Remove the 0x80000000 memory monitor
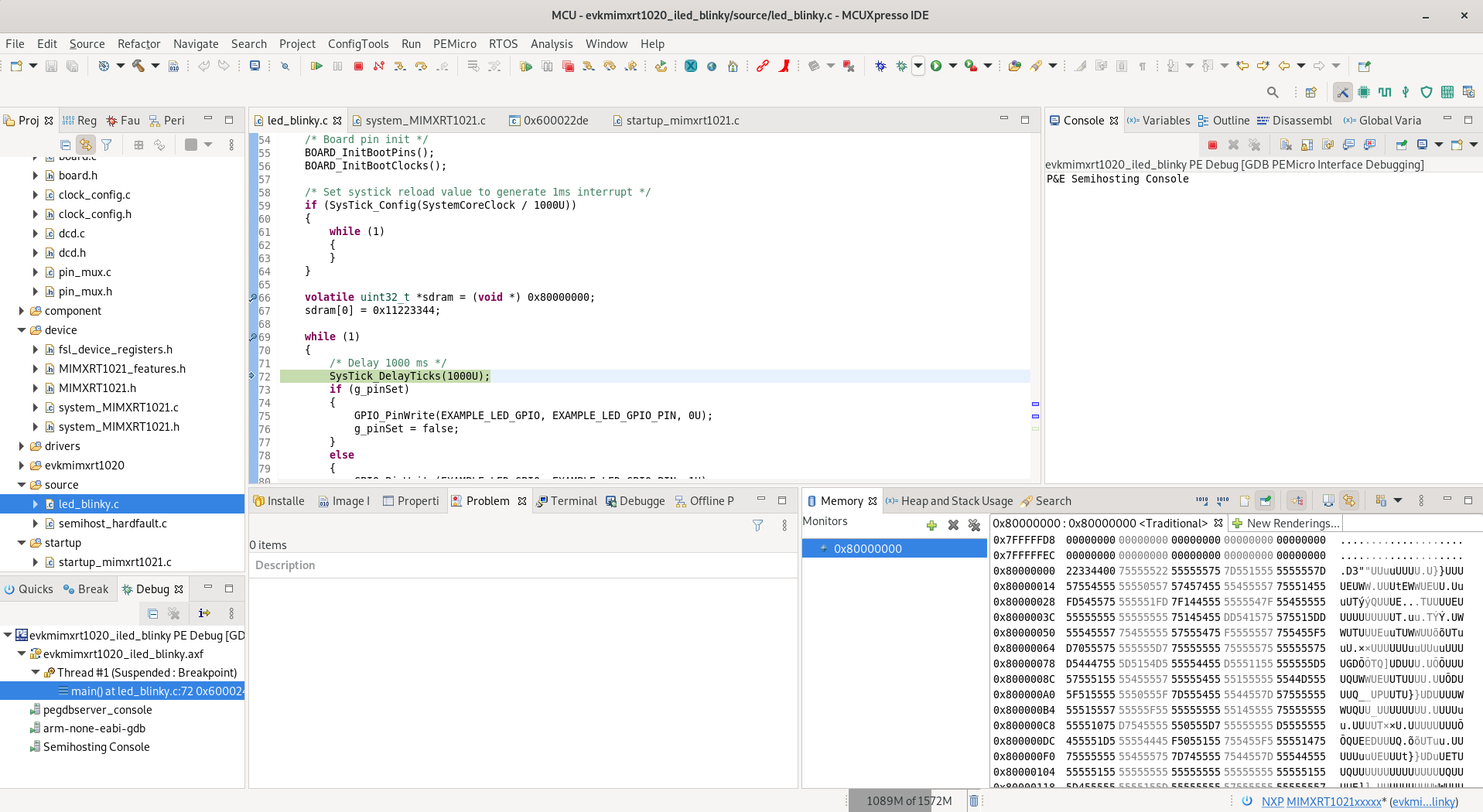Image resolution: width=1483 pixels, height=812 pixels. [x=952, y=526]
